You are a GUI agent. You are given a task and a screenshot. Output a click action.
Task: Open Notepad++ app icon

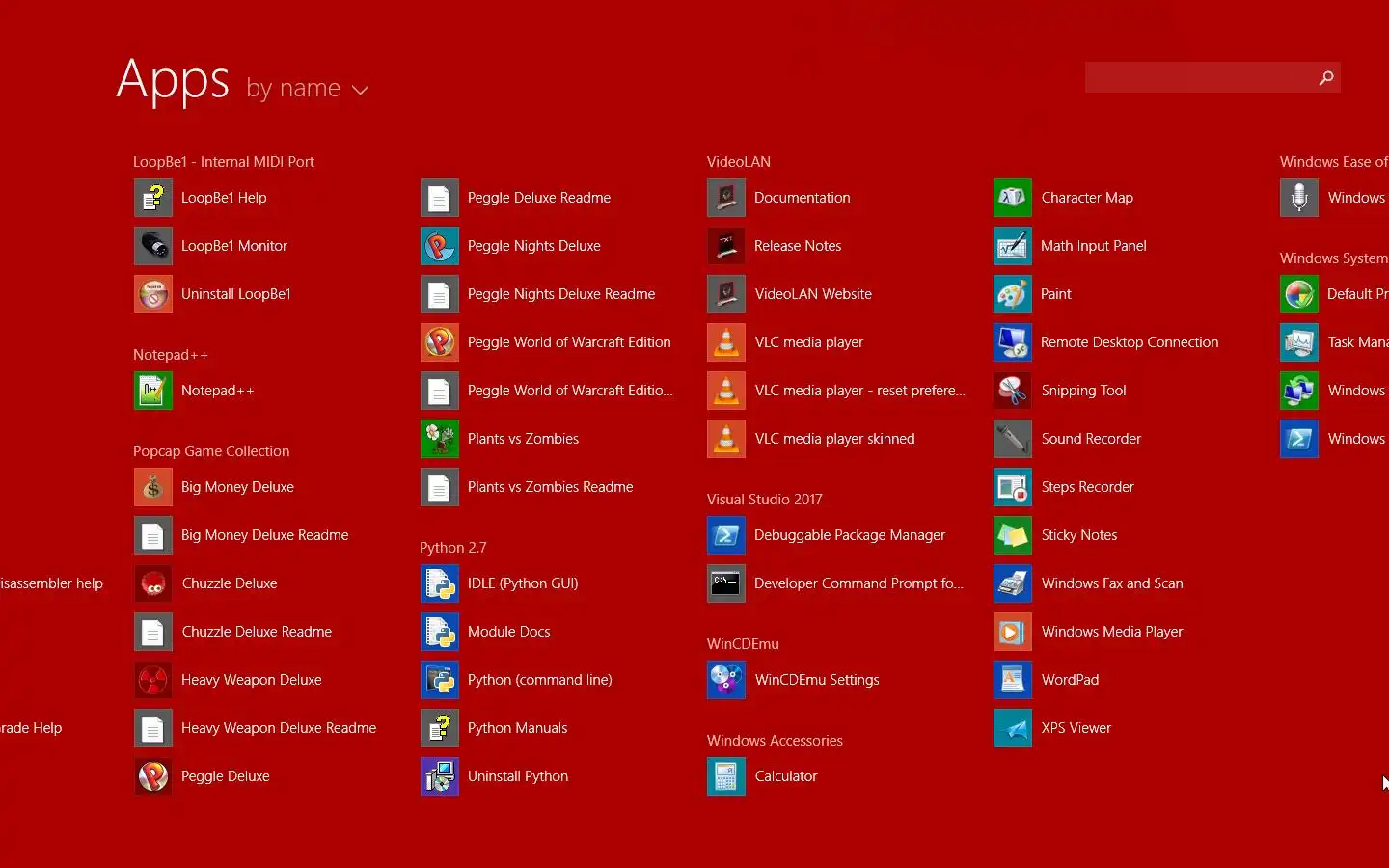click(152, 391)
